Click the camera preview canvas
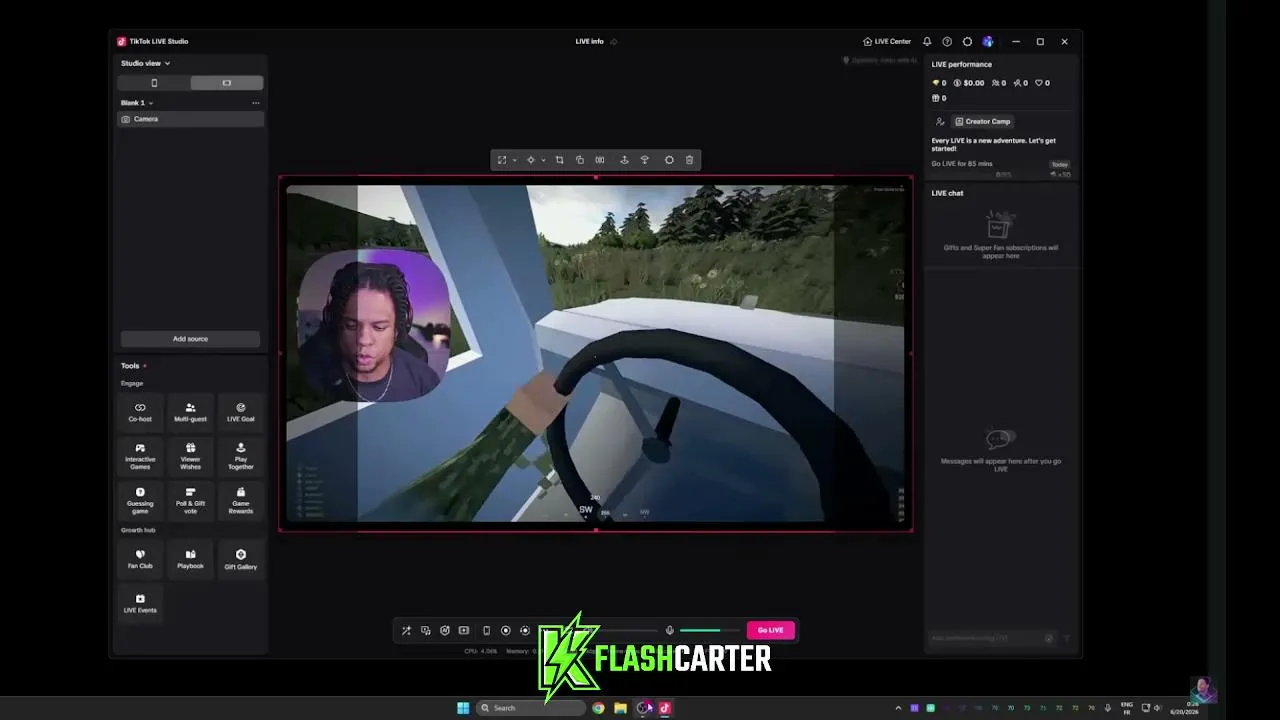1280x720 pixels. (x=595, y=353)
